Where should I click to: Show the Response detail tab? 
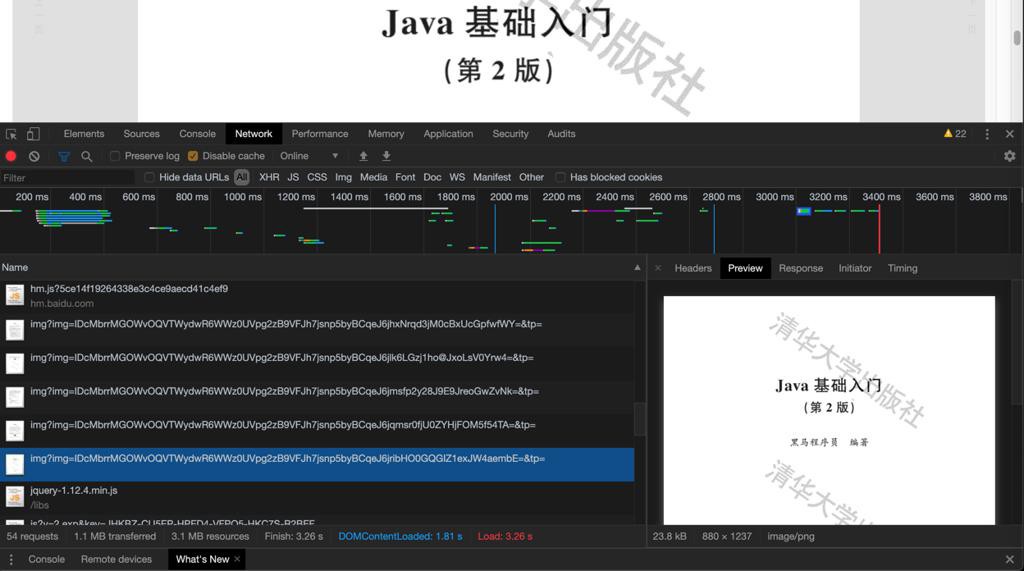pyautogui.click(x=801, y=269)
